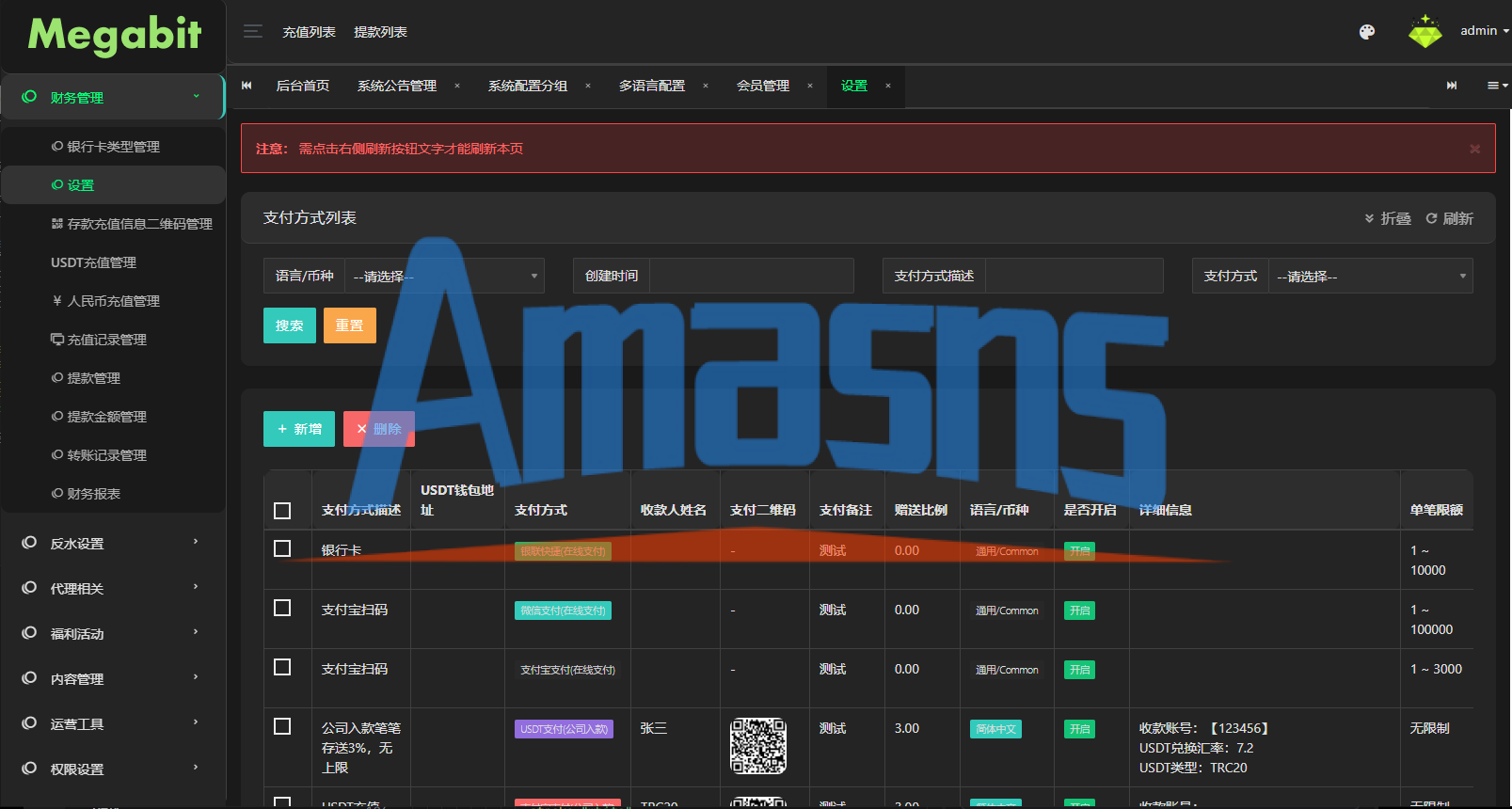This screenshot has height=809, width=1512.
Task: Jump to last tab using forward icon
Action: [x=1452, y=86]
